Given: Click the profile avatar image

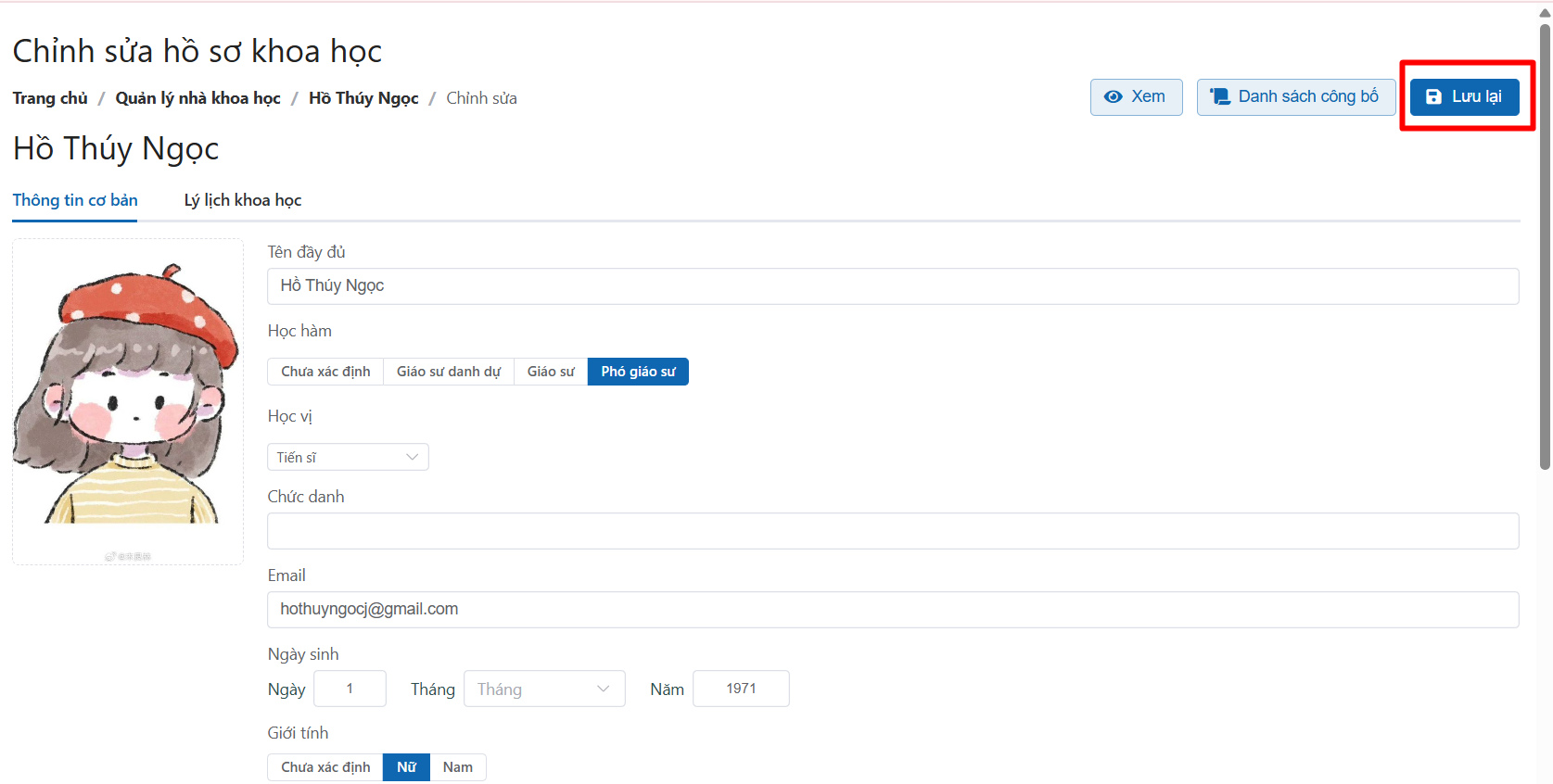Looking at the screenshot, I should coord(128,398).
